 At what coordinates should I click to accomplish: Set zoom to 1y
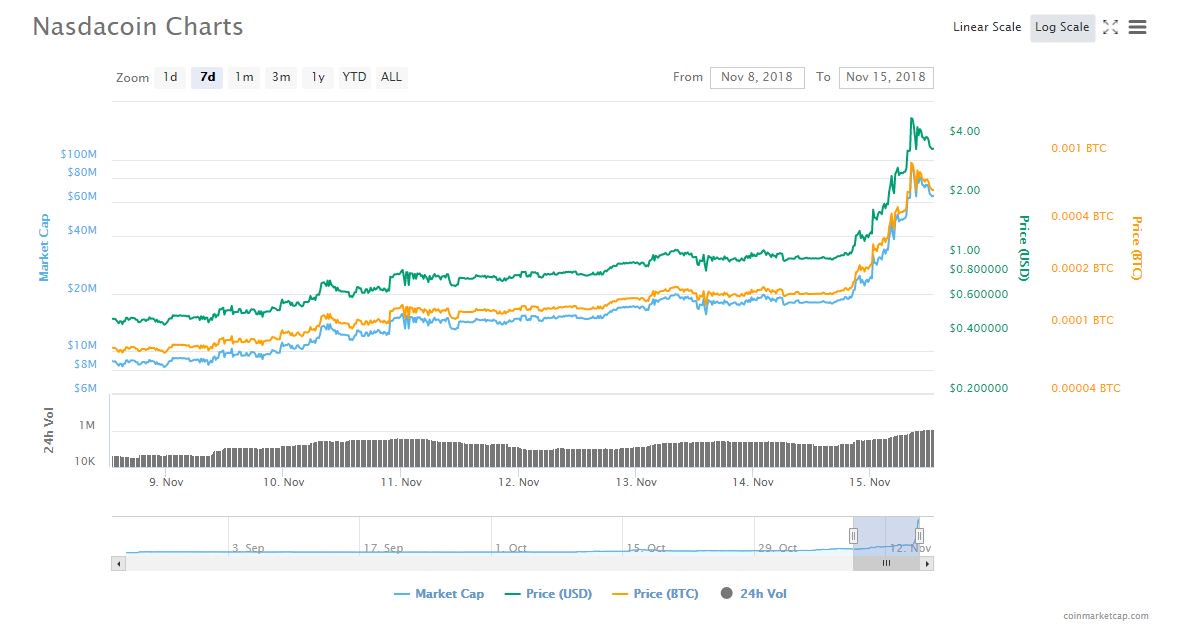pos(318,77)
